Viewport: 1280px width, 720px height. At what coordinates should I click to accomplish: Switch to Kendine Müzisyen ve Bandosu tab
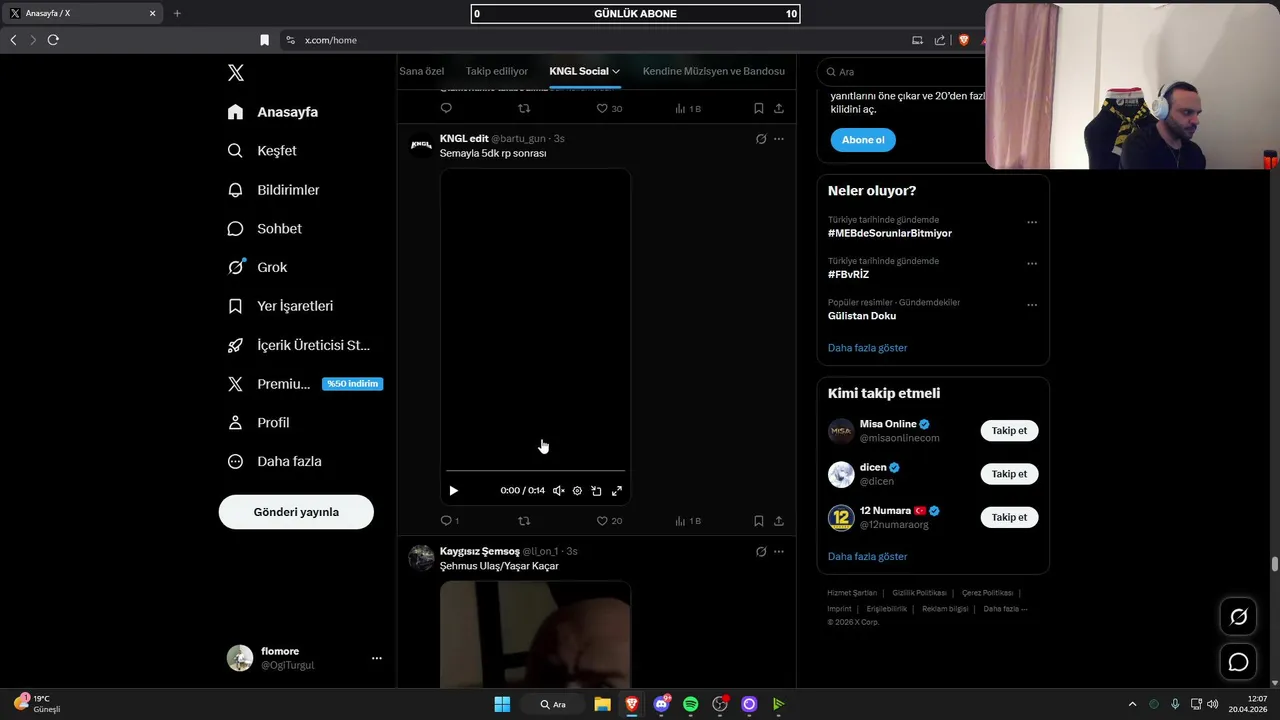[713, 71]
